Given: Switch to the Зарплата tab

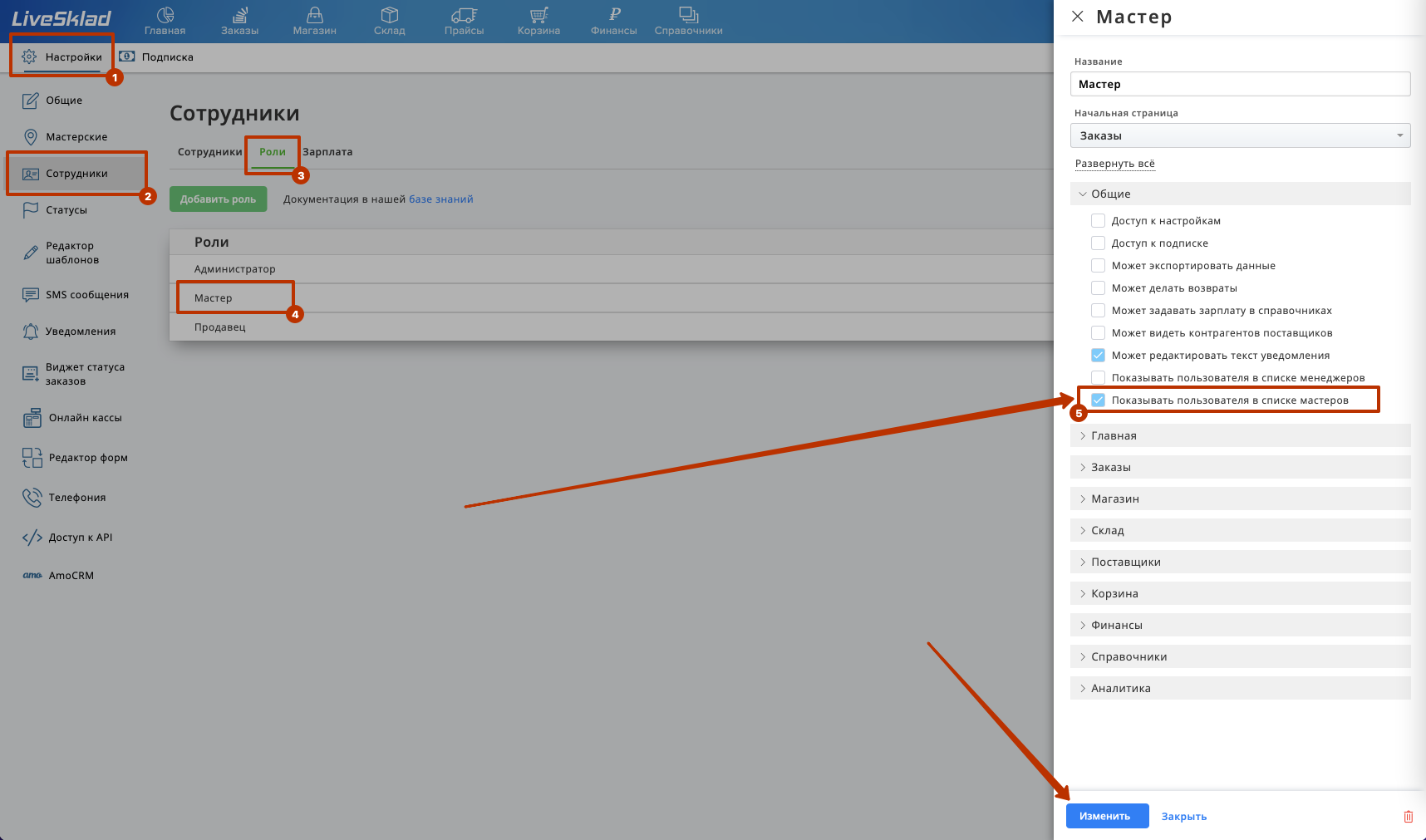Looking at the screenshot, I should click(327, 152).
